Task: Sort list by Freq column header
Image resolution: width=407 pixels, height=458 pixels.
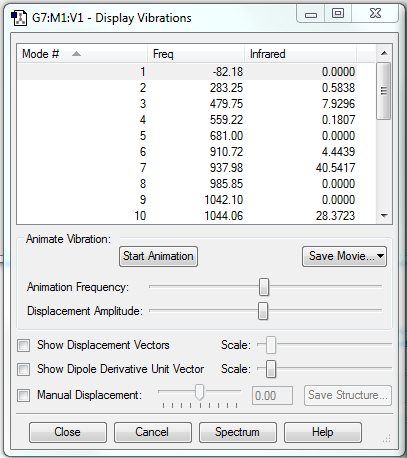Action: click(196, 54)
